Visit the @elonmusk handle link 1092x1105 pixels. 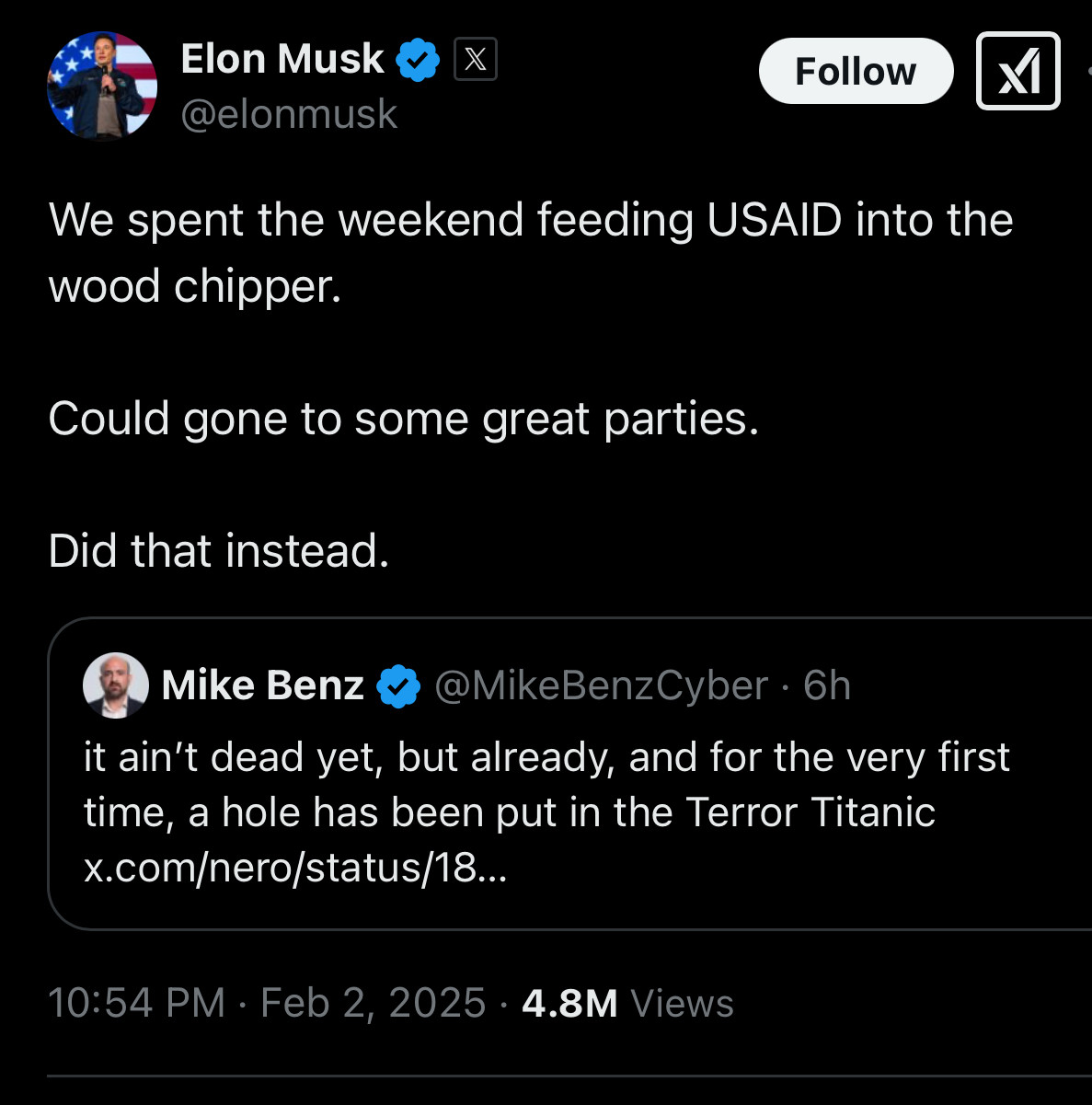point(289,114)
